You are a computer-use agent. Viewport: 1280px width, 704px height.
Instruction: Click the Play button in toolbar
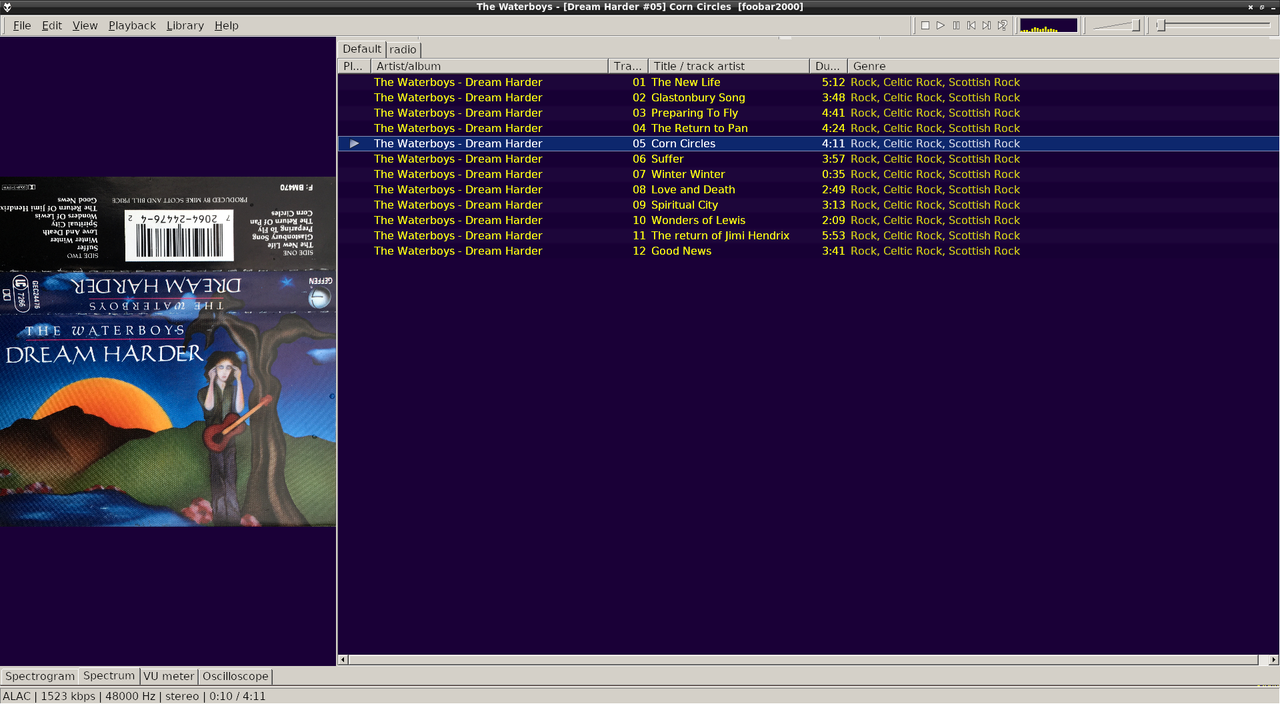pos(940,25)
